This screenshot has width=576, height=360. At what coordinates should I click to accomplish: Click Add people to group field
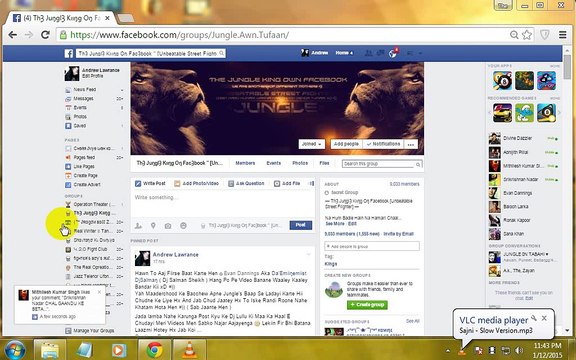point(372,246)
